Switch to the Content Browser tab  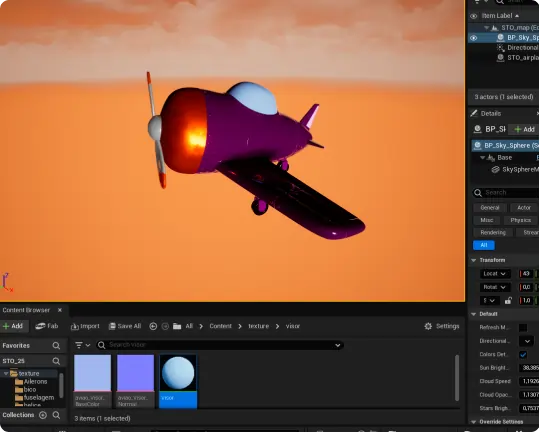pos(26,310)
